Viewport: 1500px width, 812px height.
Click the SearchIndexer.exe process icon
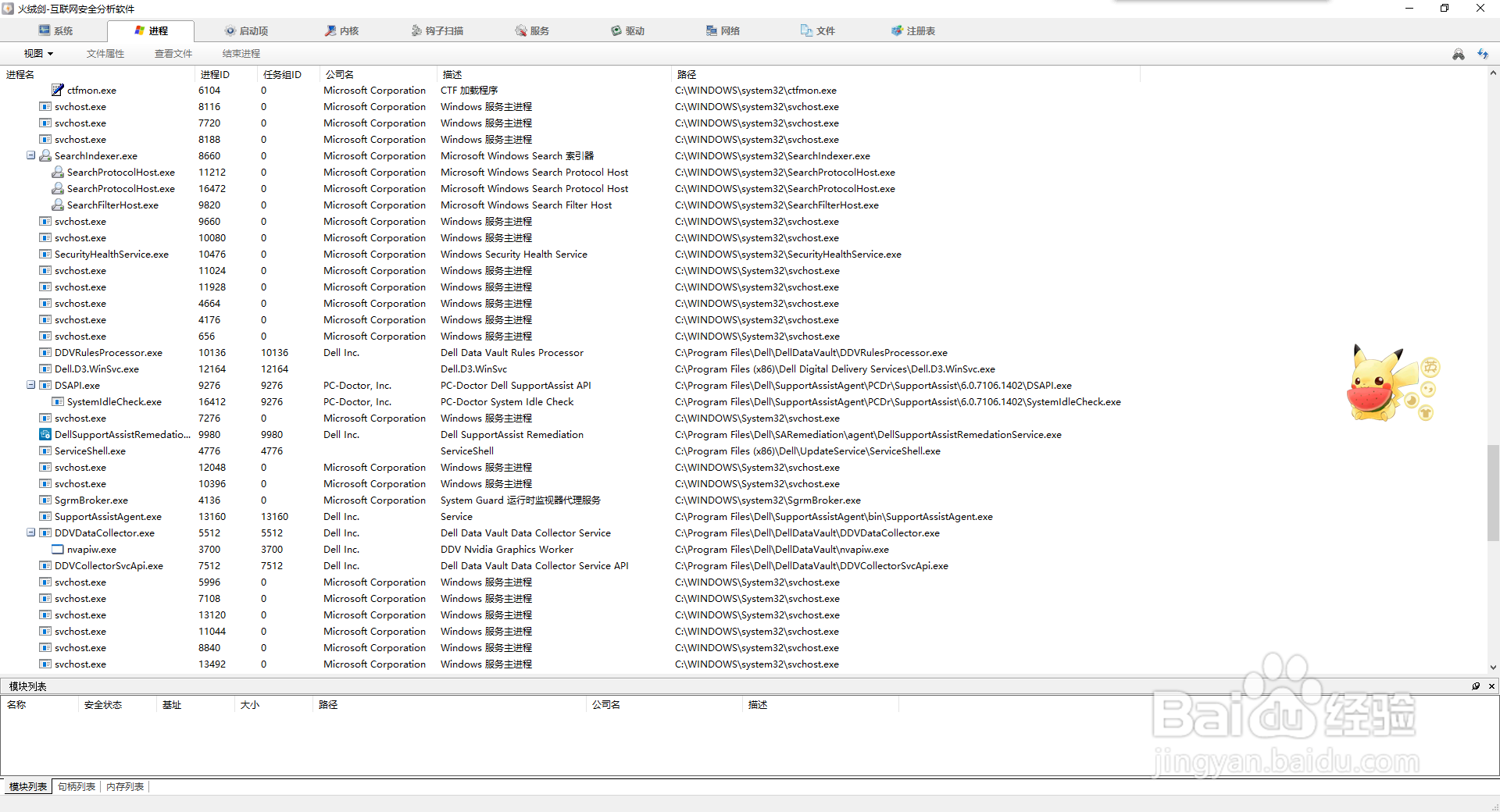pos(45,155)
